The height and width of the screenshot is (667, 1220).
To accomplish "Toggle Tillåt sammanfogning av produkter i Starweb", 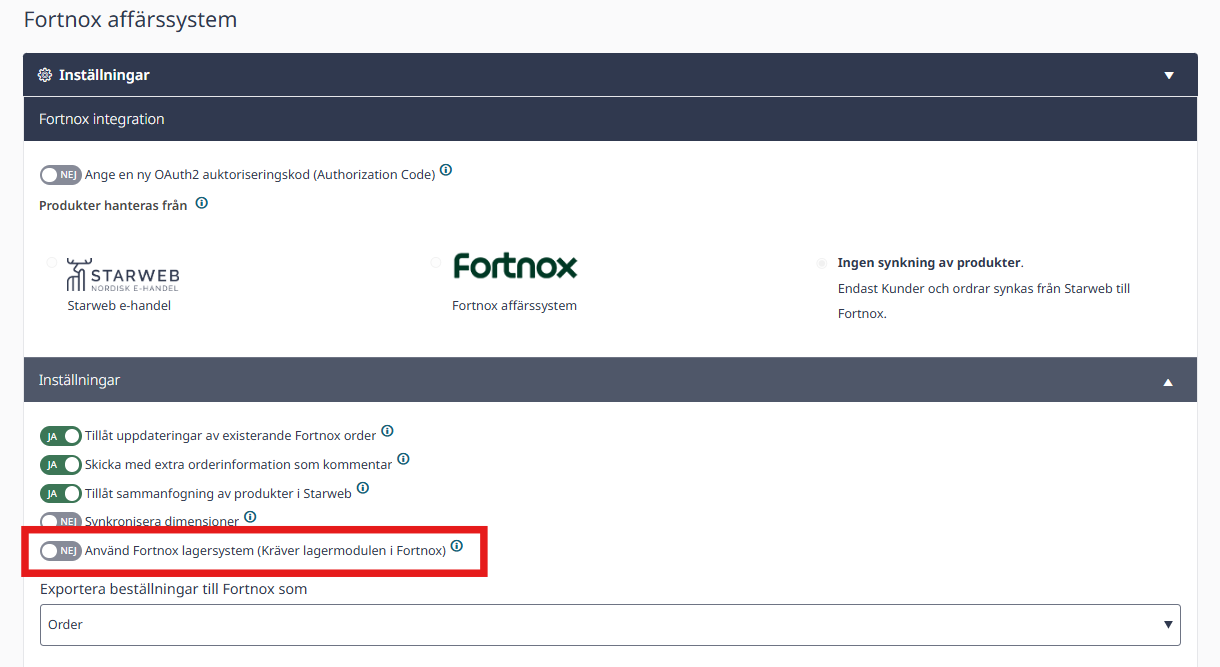I will tap(60, 493).
